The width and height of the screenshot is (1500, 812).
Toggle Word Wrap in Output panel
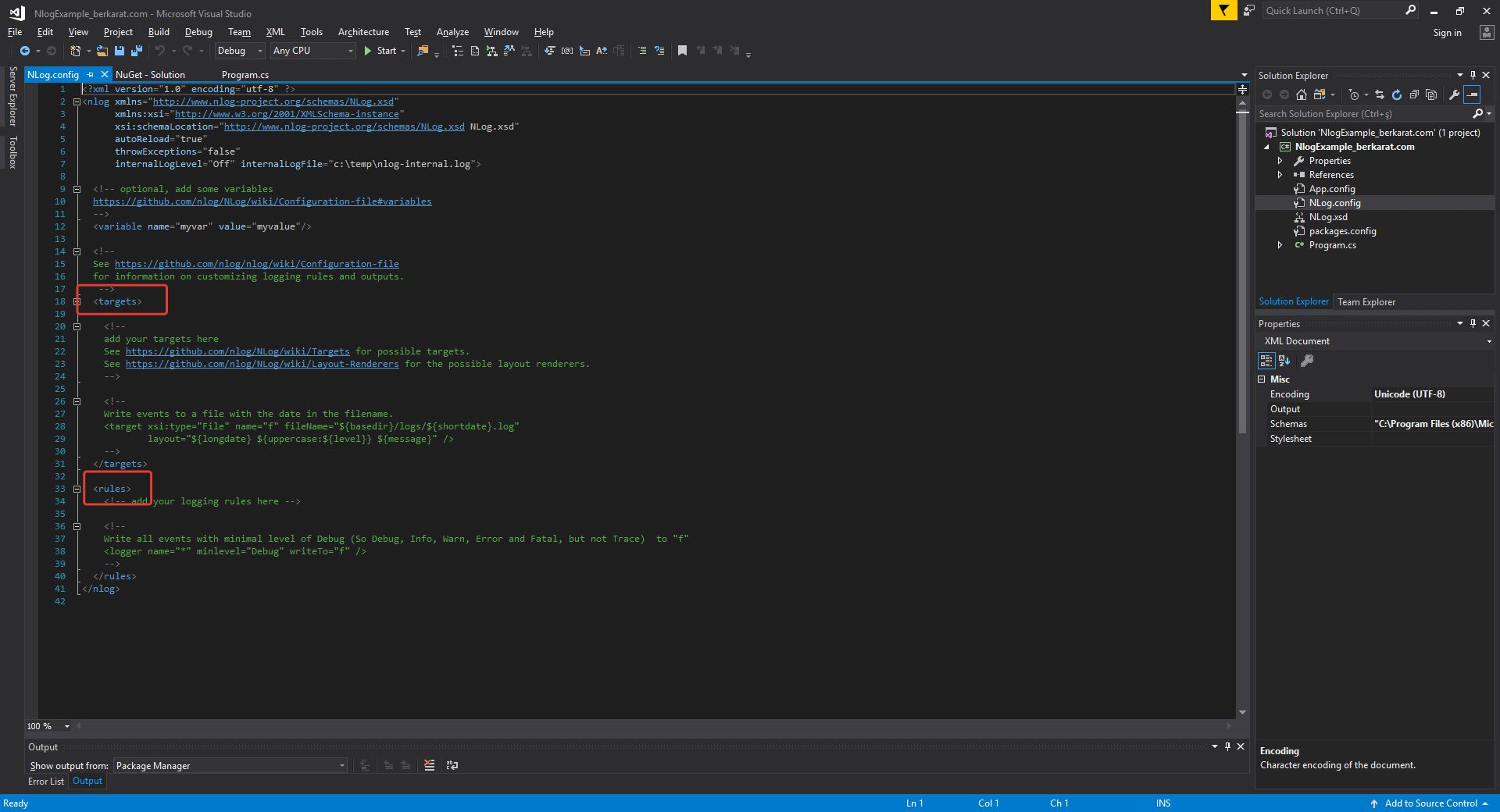tap(452, 765)
